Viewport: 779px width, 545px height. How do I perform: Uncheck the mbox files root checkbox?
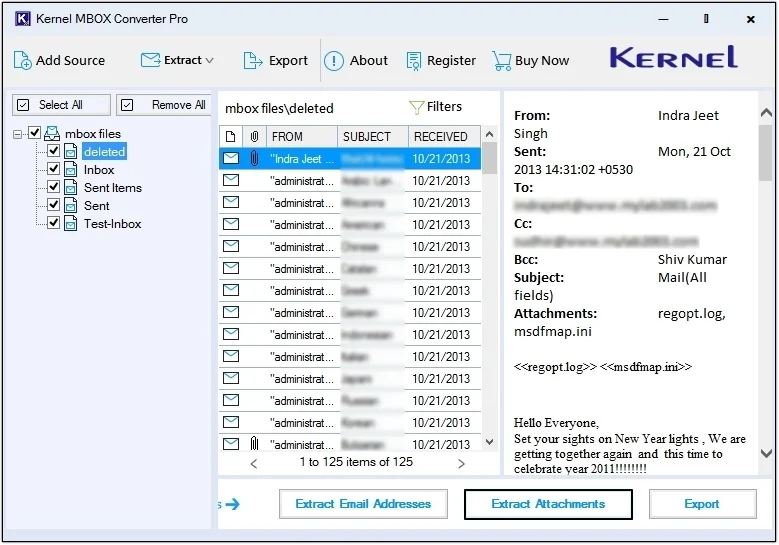pyautogui.click(x=34, y=133)
